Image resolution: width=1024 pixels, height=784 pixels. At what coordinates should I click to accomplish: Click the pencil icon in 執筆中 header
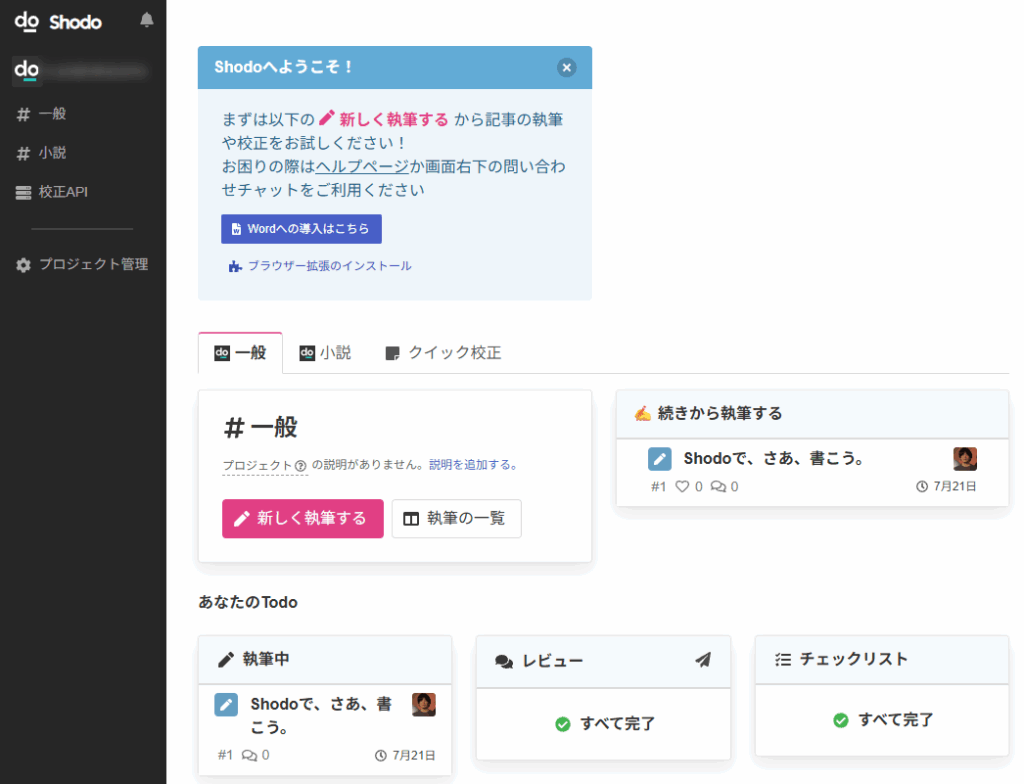click(226, 660)
